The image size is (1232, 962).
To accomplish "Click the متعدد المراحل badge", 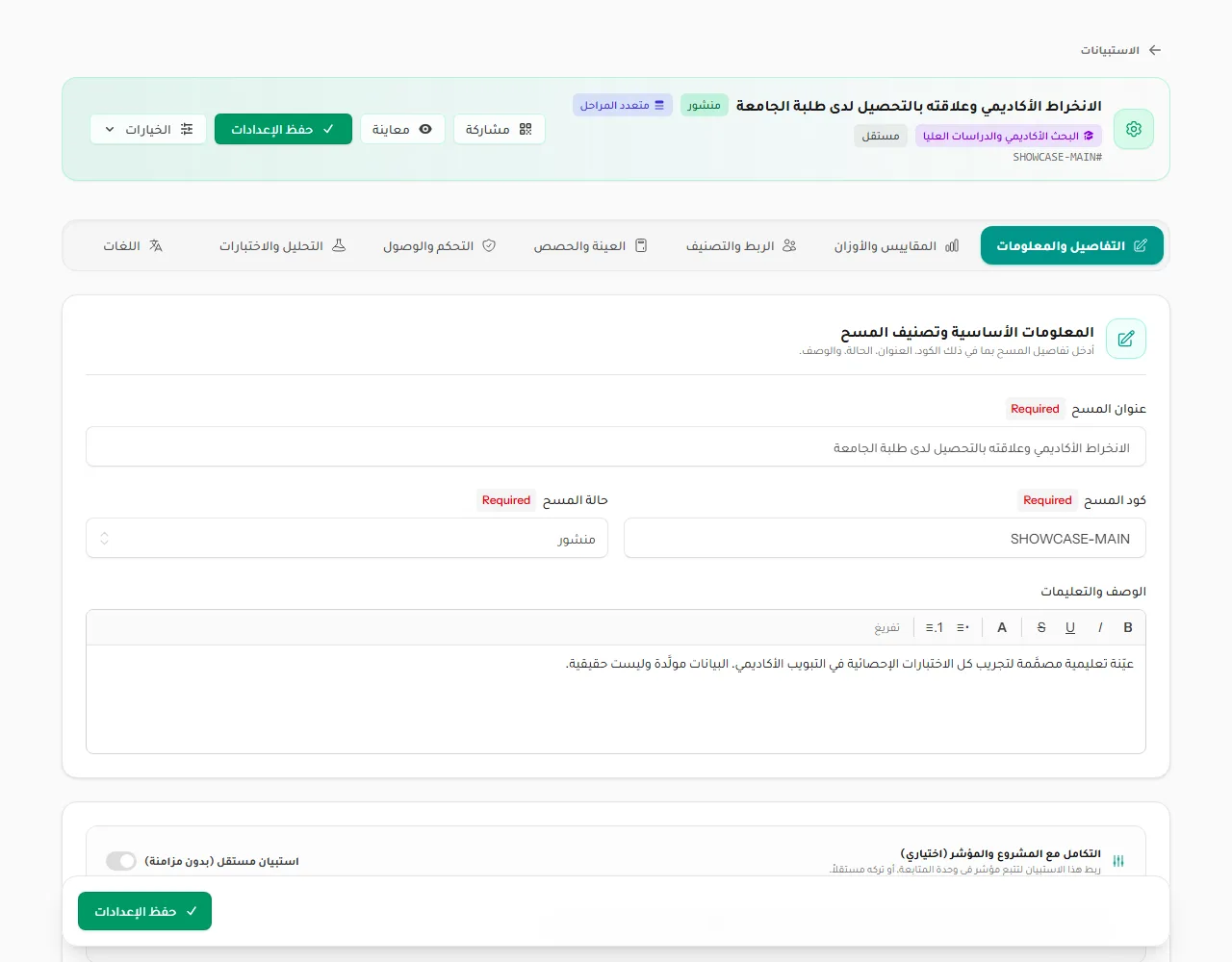I will (622, 105).
